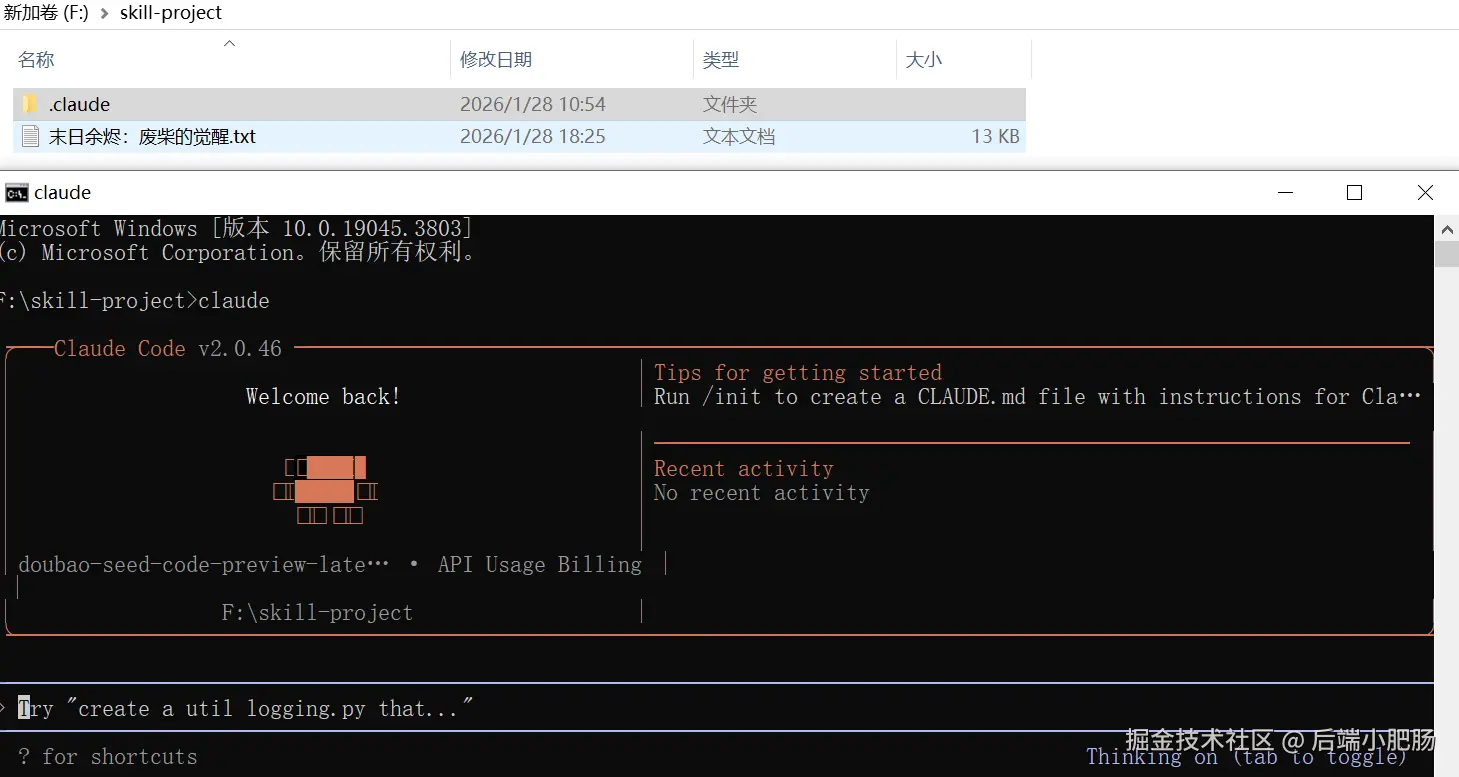Click the text document icon of 末日余烬 file

(30, 136)
